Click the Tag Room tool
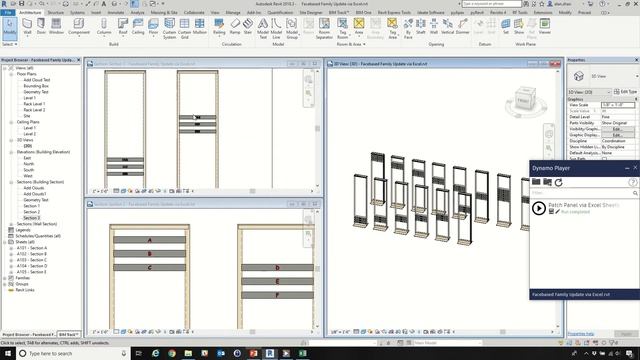640x360 pixels. 342,29
